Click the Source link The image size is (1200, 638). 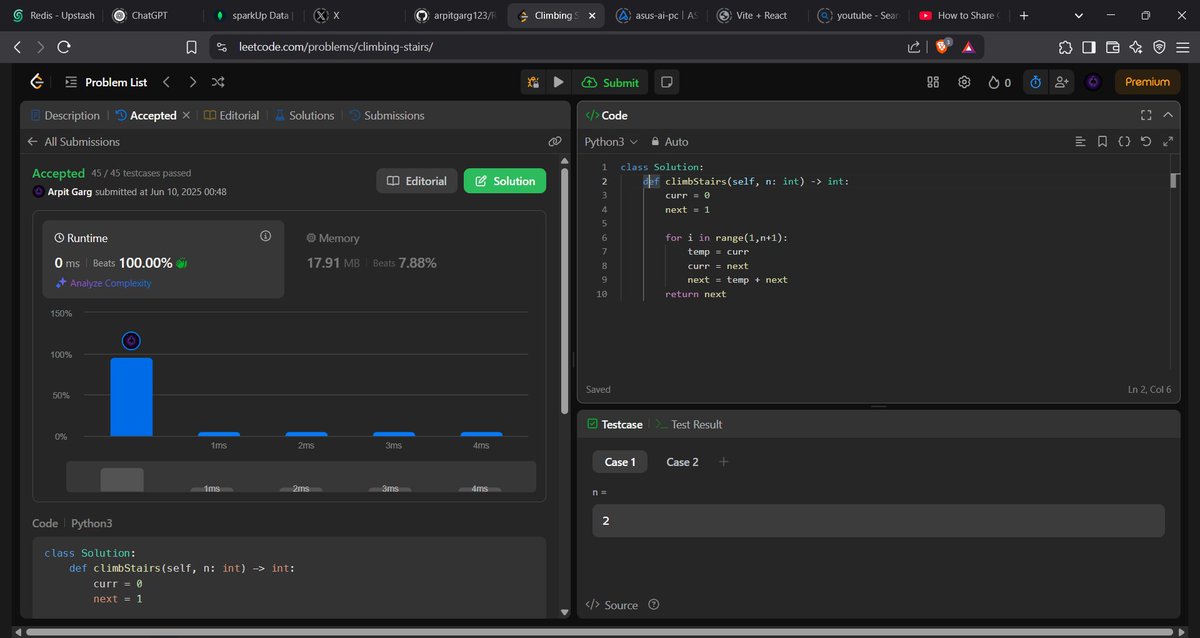[x=612, y=605]
